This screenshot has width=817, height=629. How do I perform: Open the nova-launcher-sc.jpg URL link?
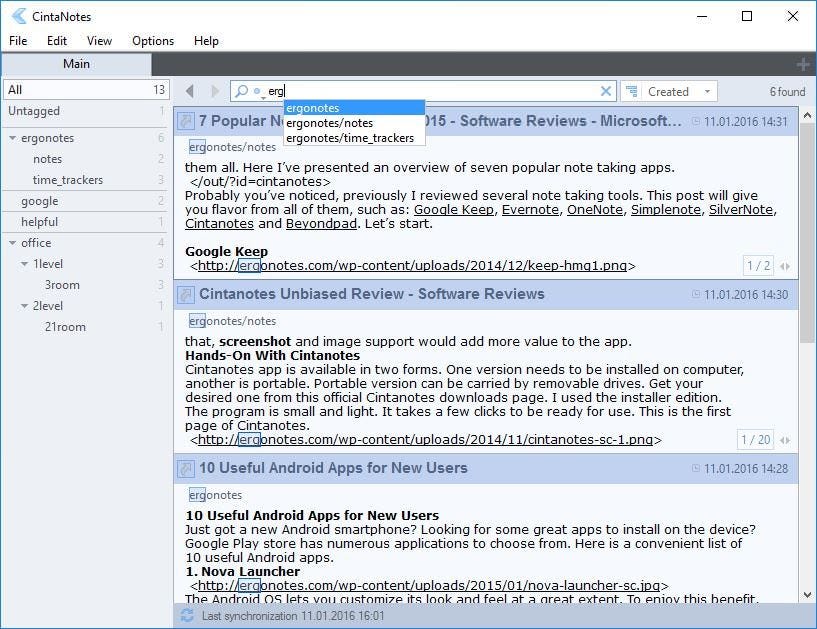coord(429,586)
